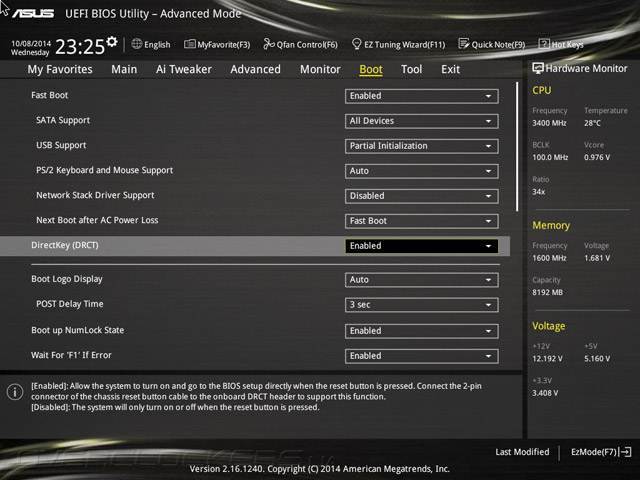
Task: Open the Fast Boot dropdown
Action: pos(422,96)
